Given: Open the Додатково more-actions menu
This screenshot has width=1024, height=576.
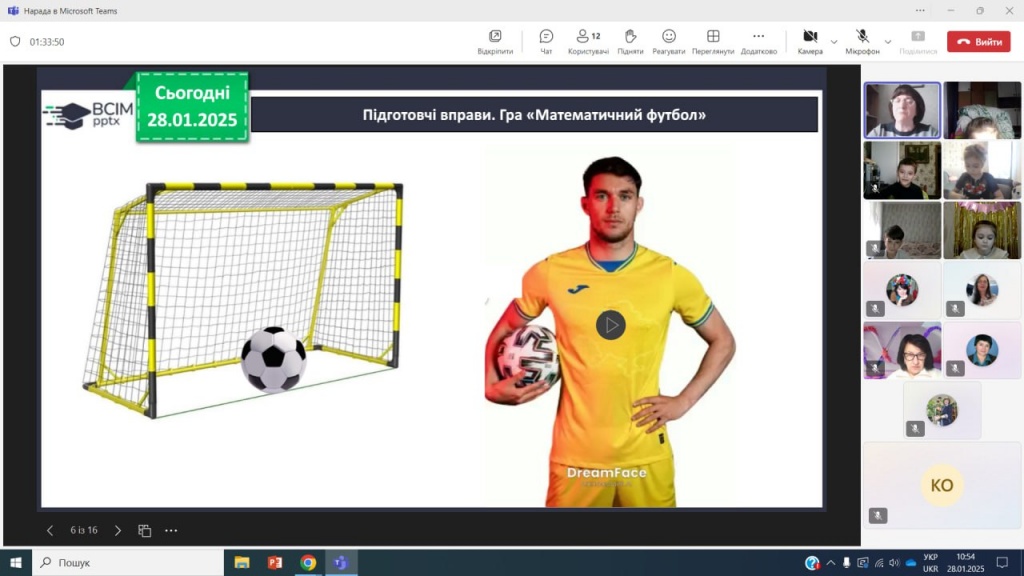Looking at the screenshot, I should [758, 41].
